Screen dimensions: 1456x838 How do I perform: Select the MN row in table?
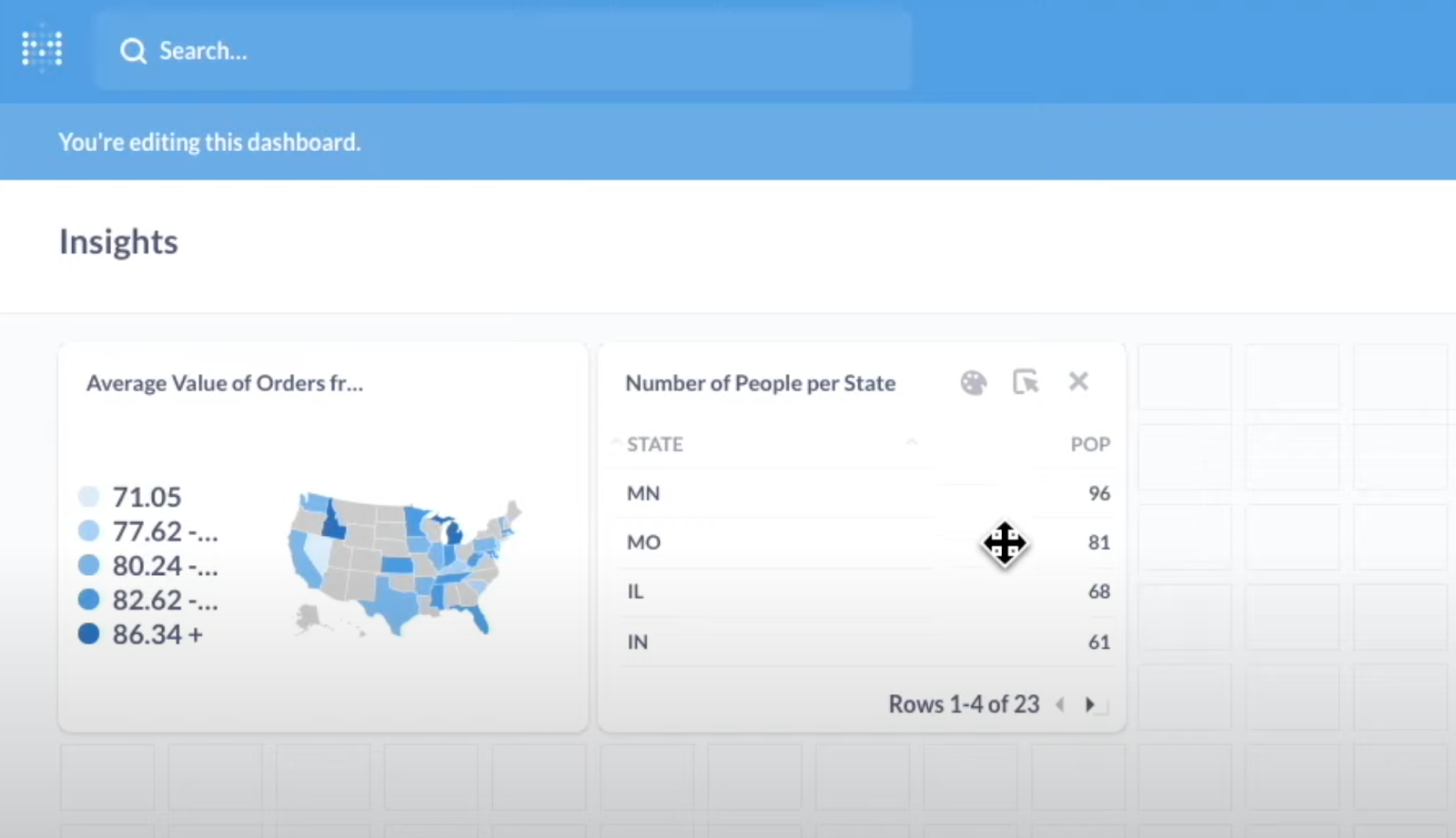[643, 493]
